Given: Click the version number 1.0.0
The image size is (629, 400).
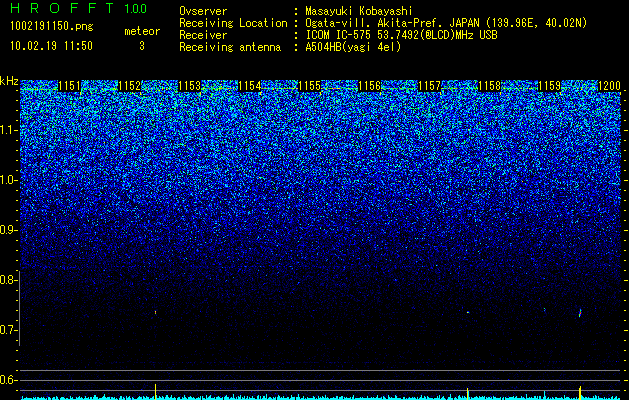Looking at the screenshot, I should 135,8.
